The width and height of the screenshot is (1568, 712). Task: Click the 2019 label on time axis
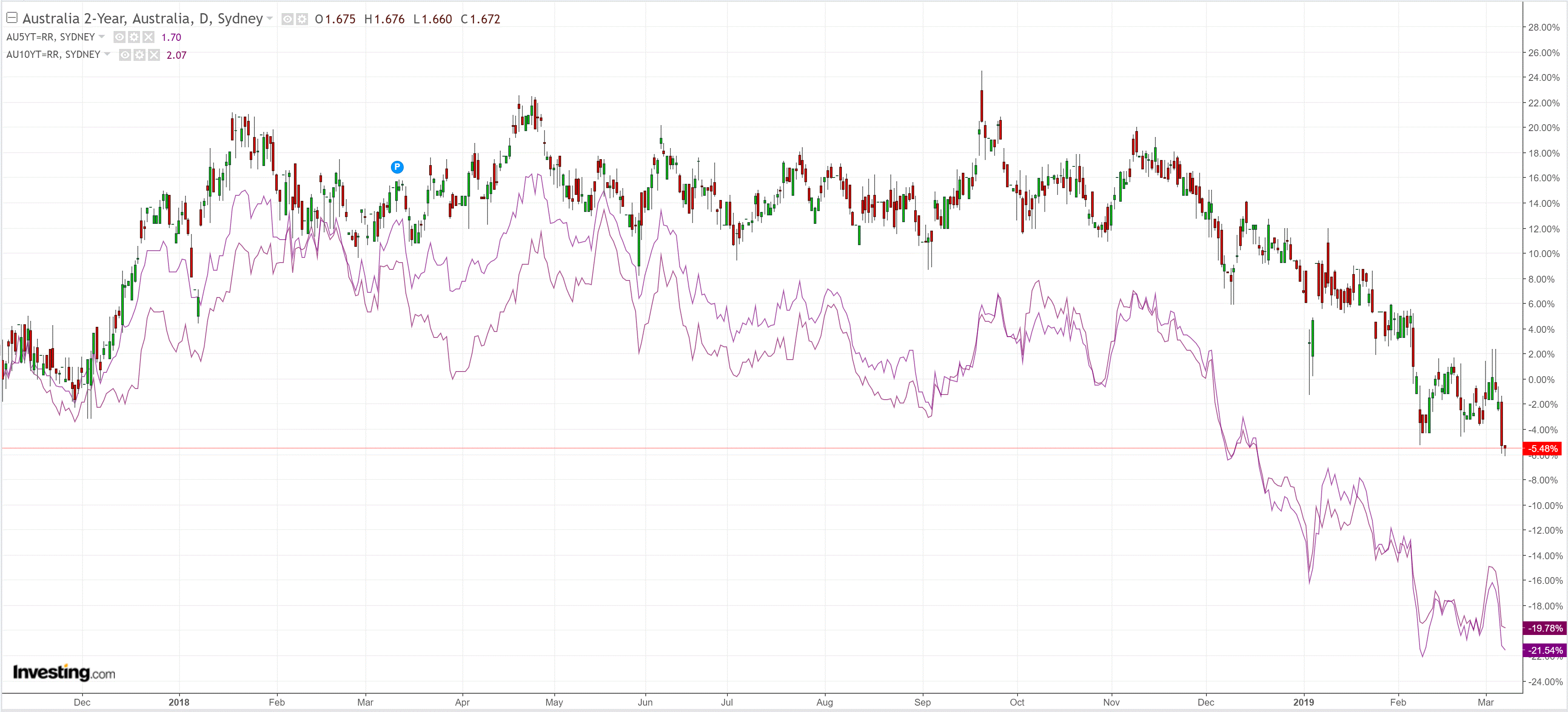1303,702
